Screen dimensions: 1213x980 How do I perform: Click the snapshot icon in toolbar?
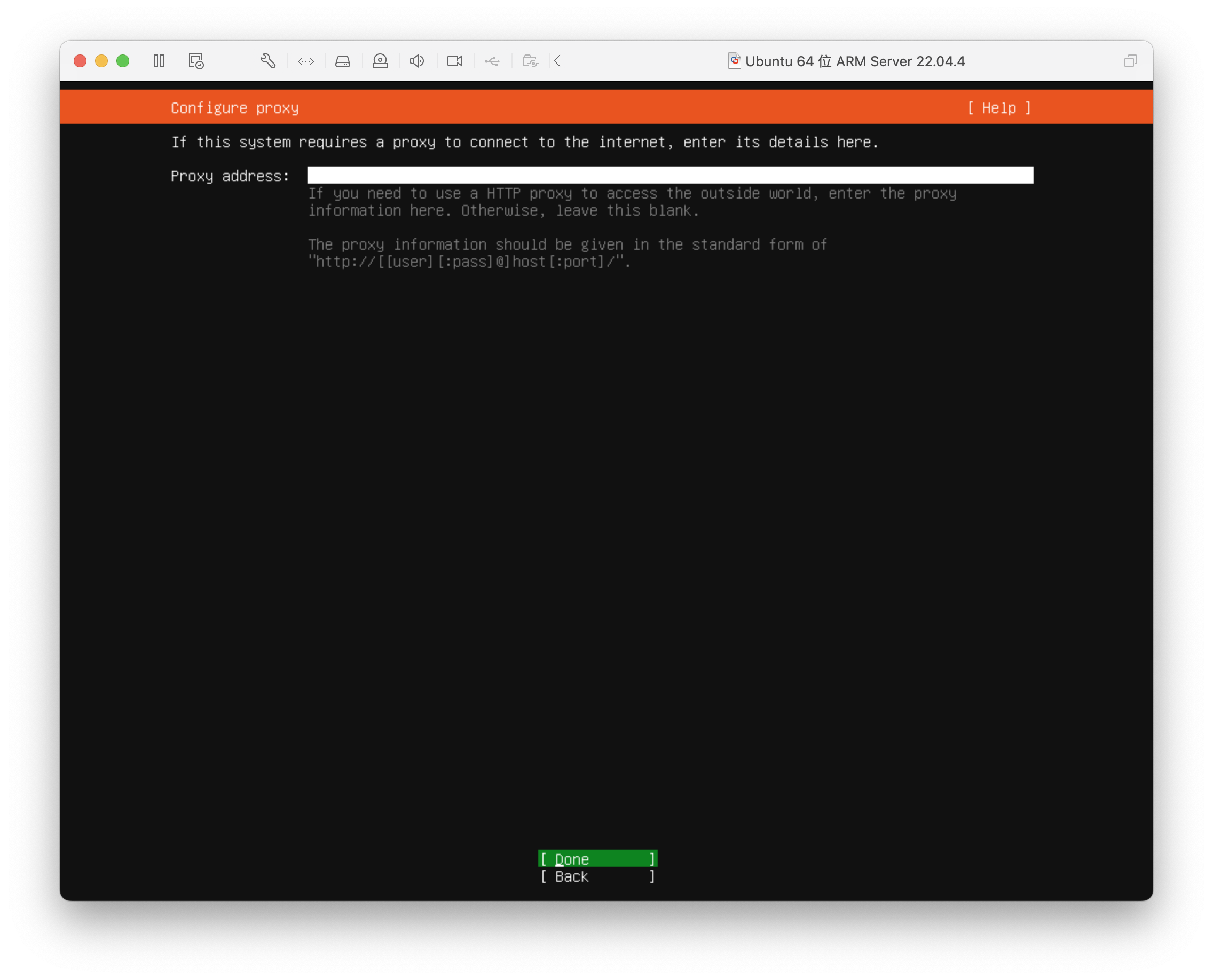[198, 62]
